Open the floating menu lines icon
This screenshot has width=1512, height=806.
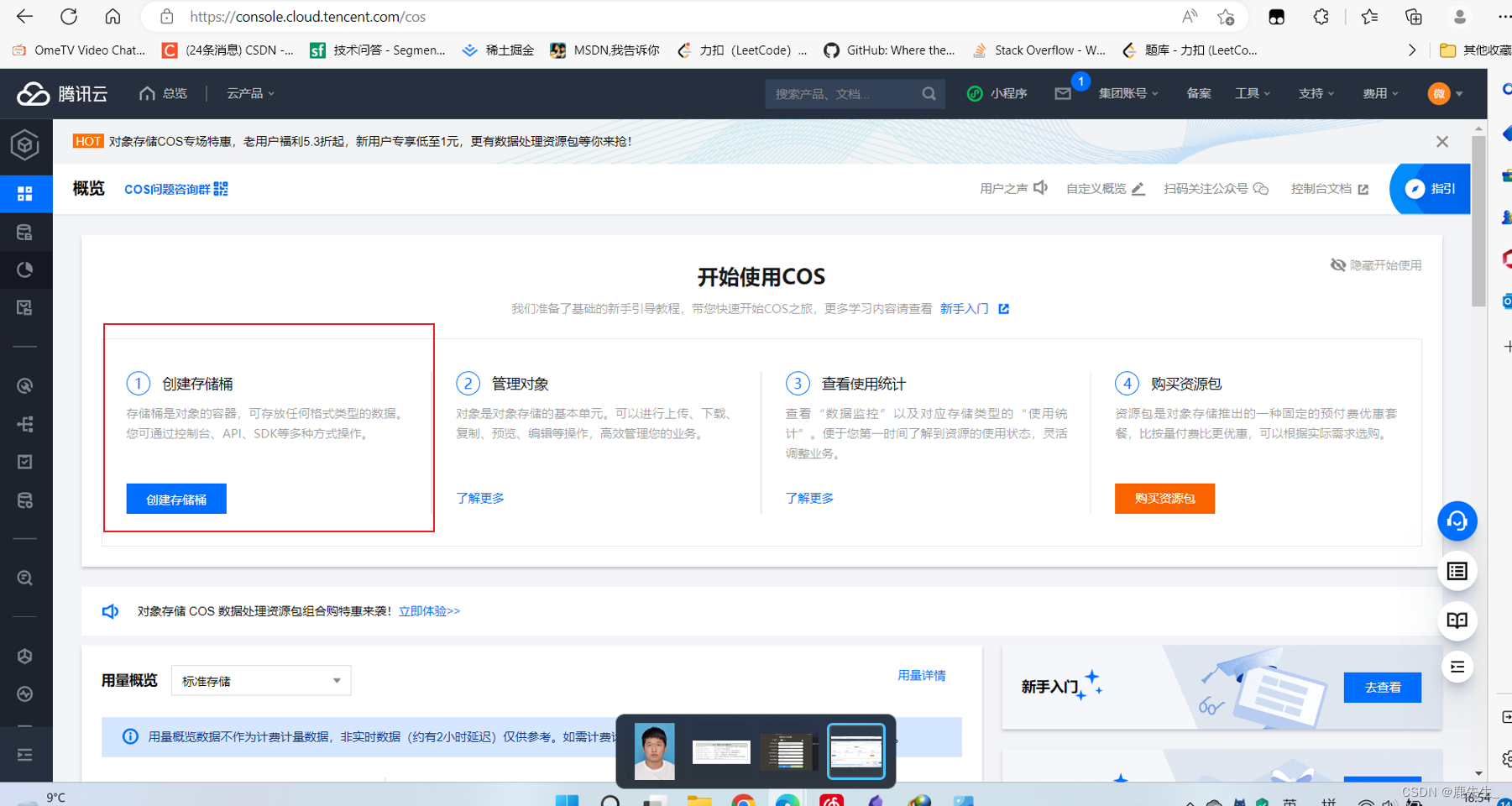[x=1457, y=667]
